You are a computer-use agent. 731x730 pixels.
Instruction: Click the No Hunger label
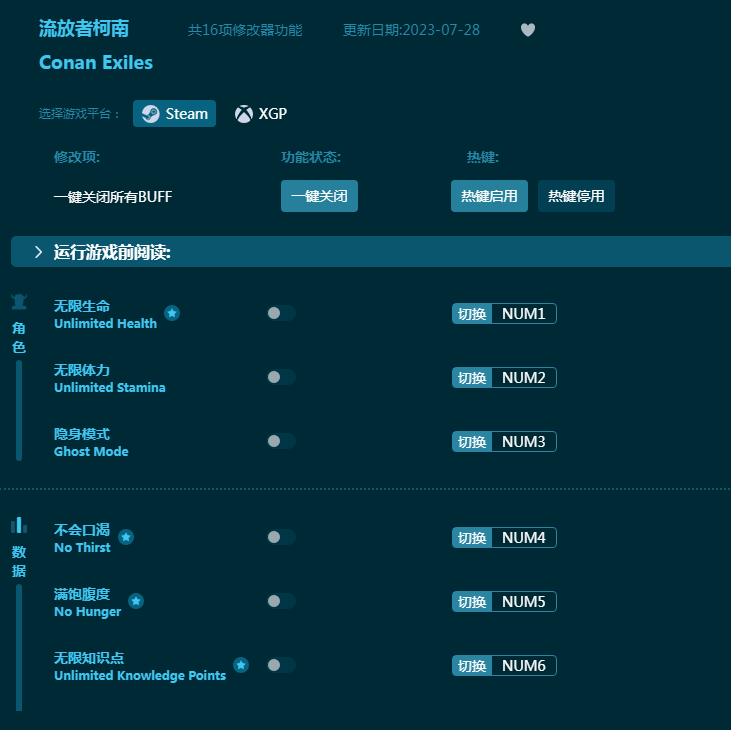pos(88,611)
